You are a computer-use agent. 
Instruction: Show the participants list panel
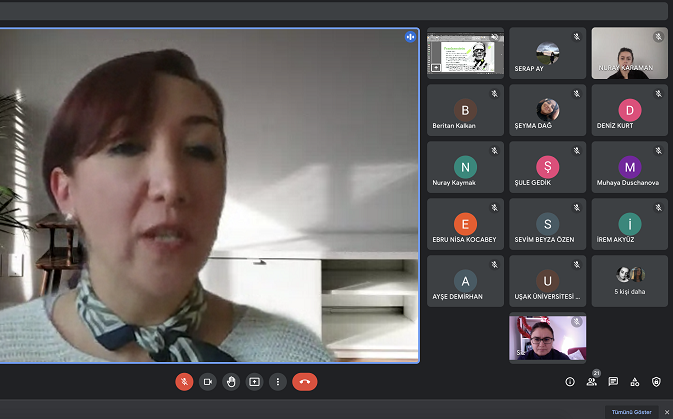(x=592, y=381)
